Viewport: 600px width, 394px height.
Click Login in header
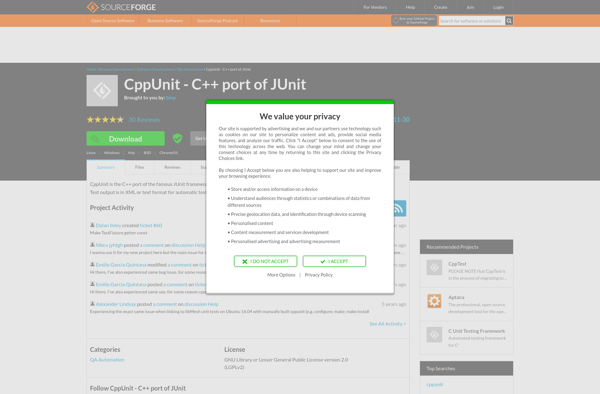click(x=498, y=7)
